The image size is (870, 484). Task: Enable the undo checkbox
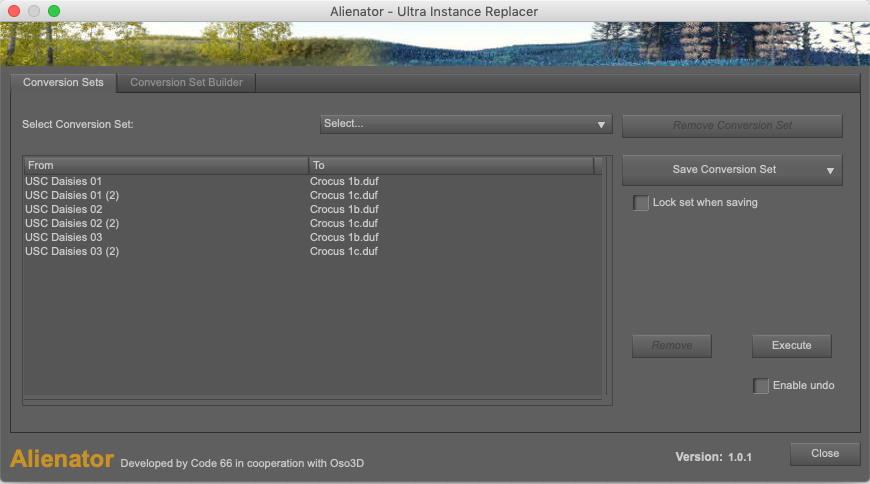tap(761, 386)
